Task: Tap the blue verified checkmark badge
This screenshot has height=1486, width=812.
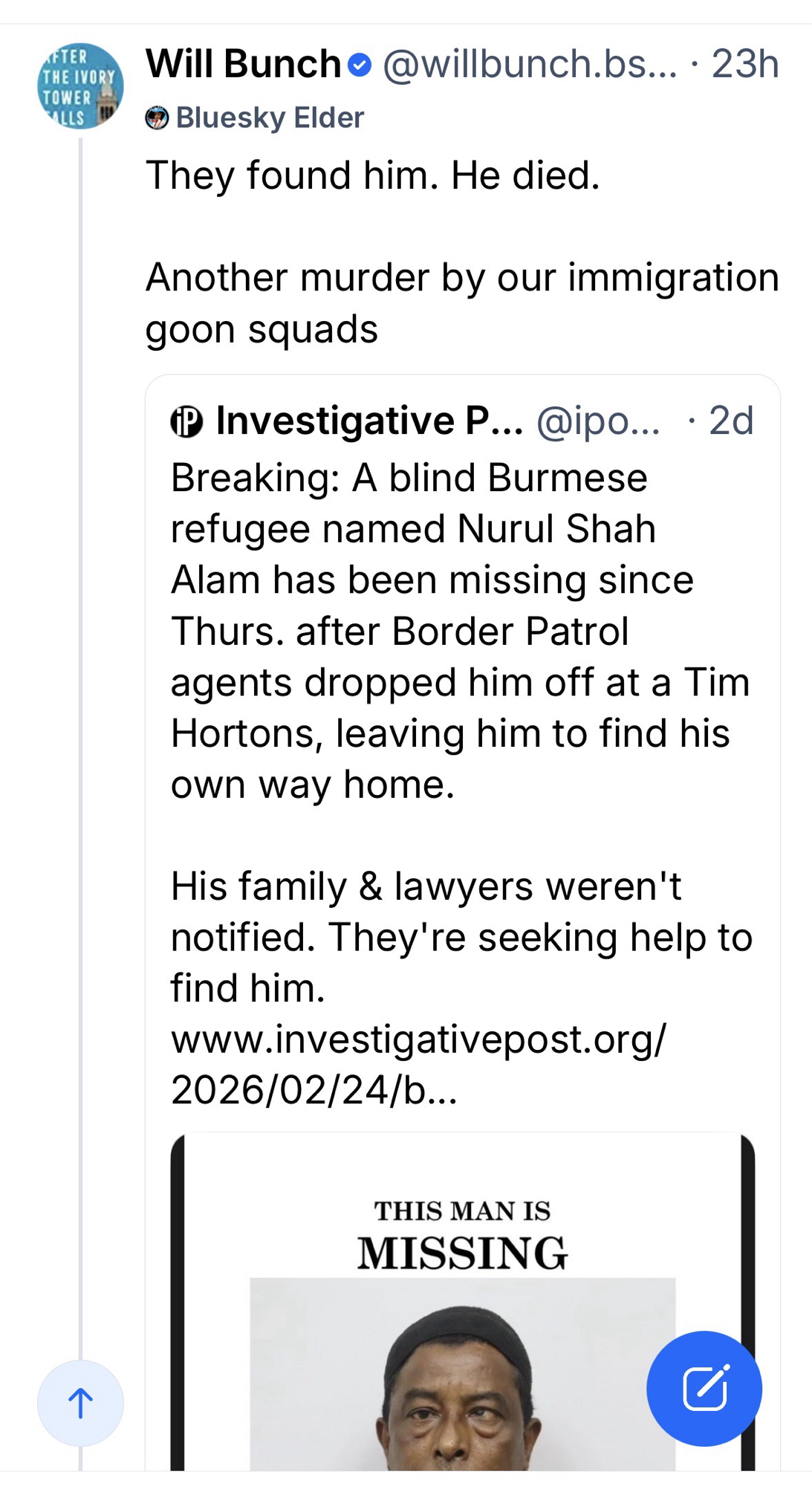Action: point(360,65)
